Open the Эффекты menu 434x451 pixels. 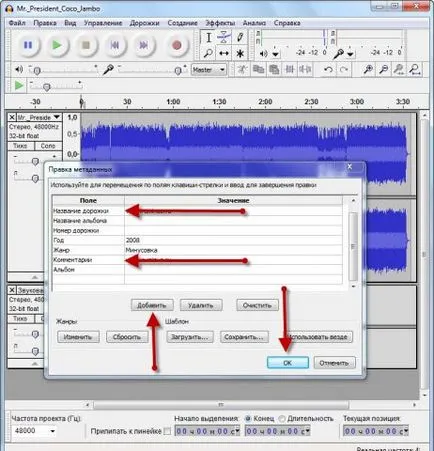[x=220, y=23]
